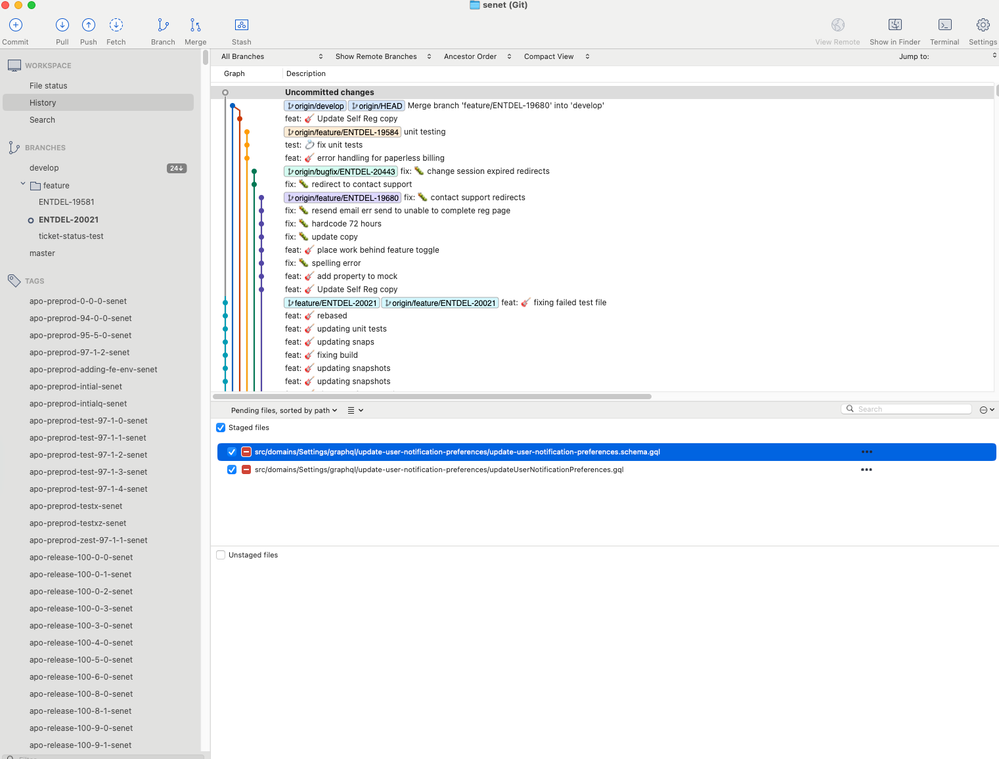999x759 pixels.
Task: Open the Merge tool
Action: tap(195, 25)
